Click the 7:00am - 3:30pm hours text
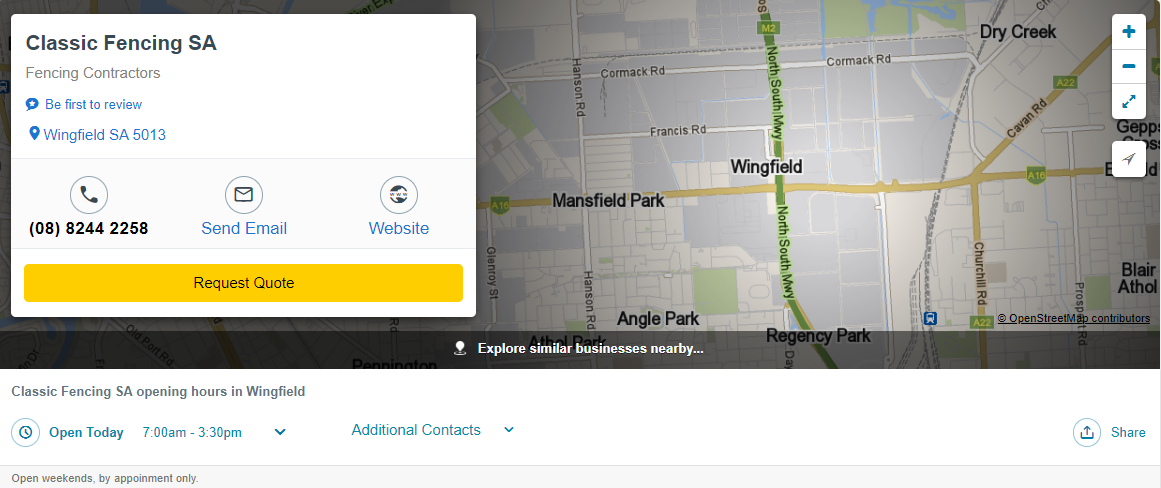 coord(192,432)
